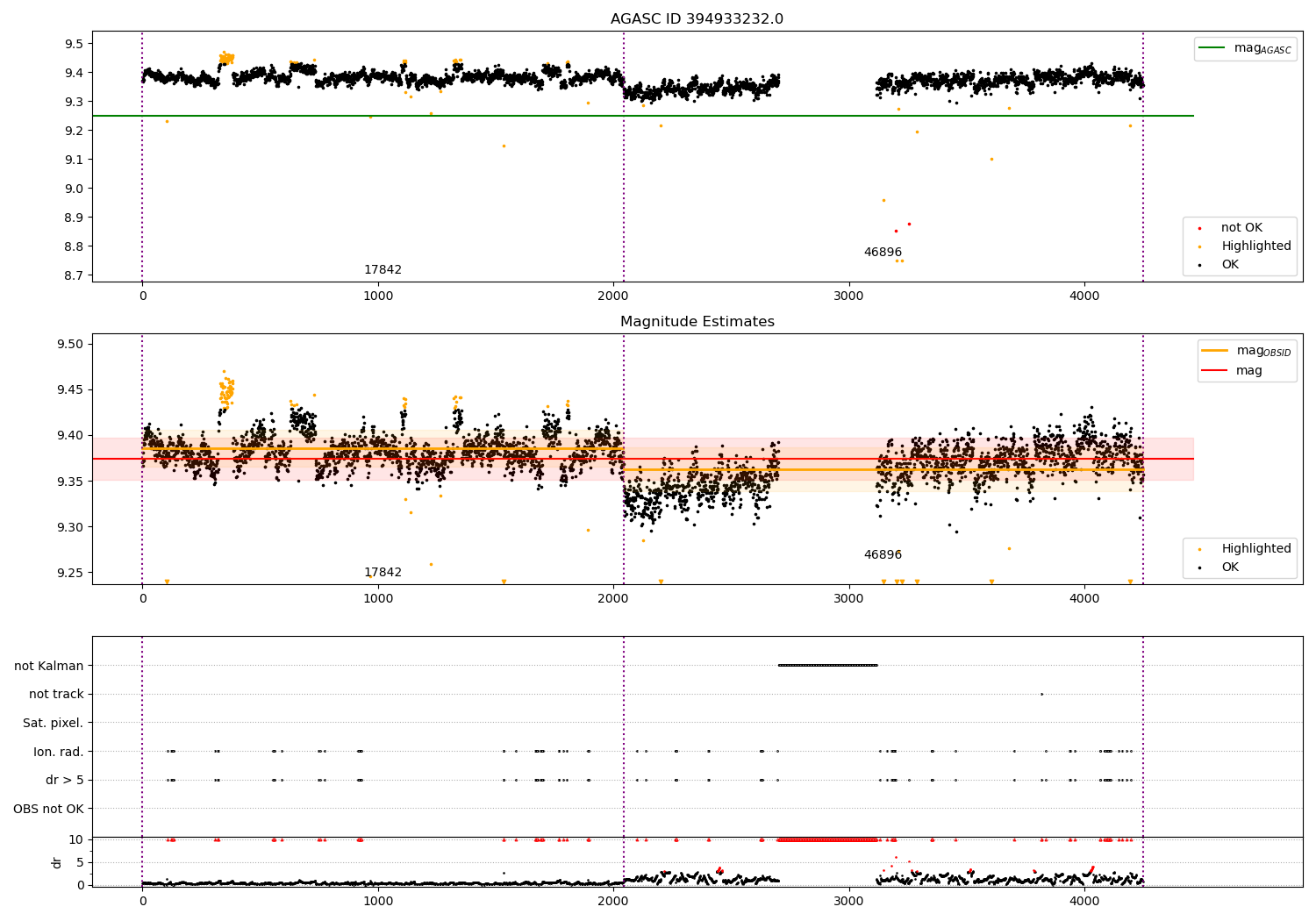The width and height of the screenshot is (1316, 921).
Task: Click the '4000' x-axis tick of middle plot
Action: pos(1084,599)
